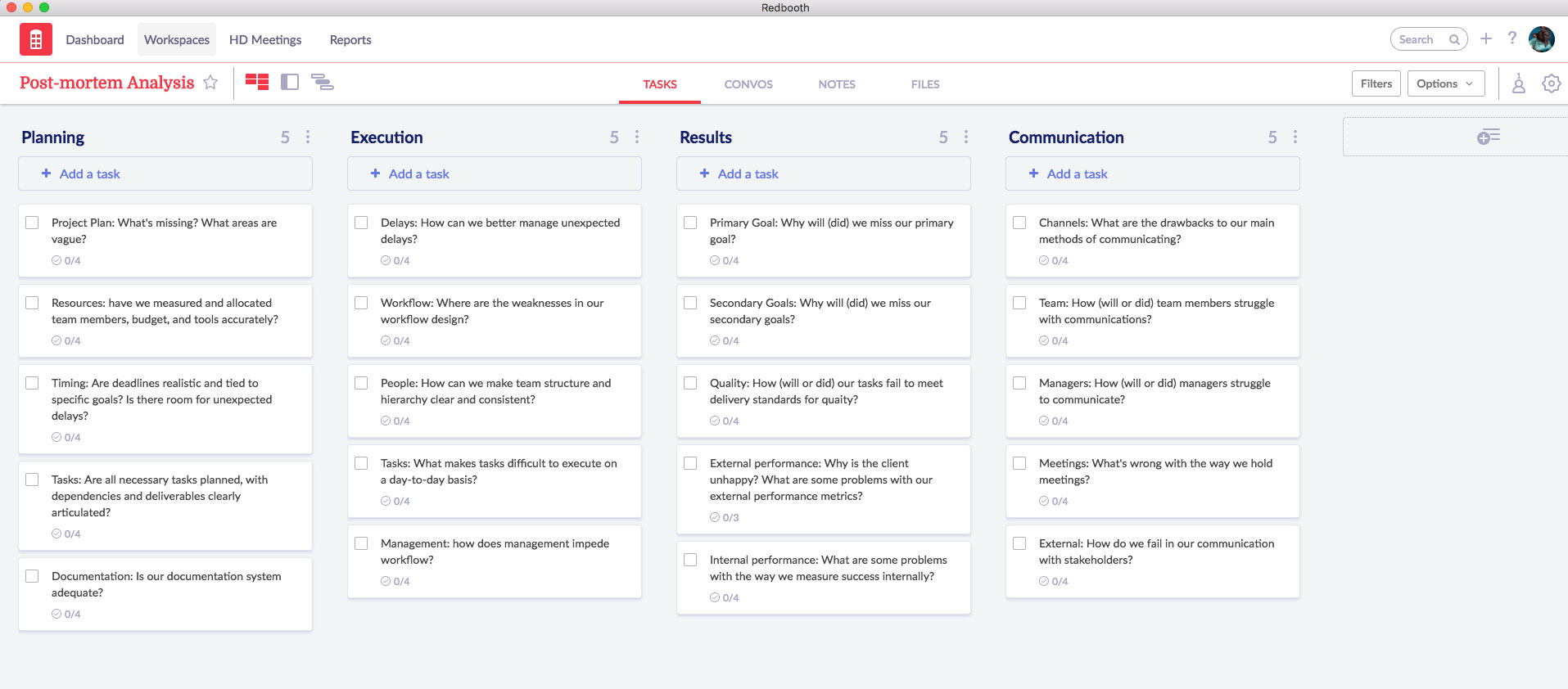This screenshot has width=1568, height=689.
Task: Open the Reports menu item
Action: click(x=350, y=40)
